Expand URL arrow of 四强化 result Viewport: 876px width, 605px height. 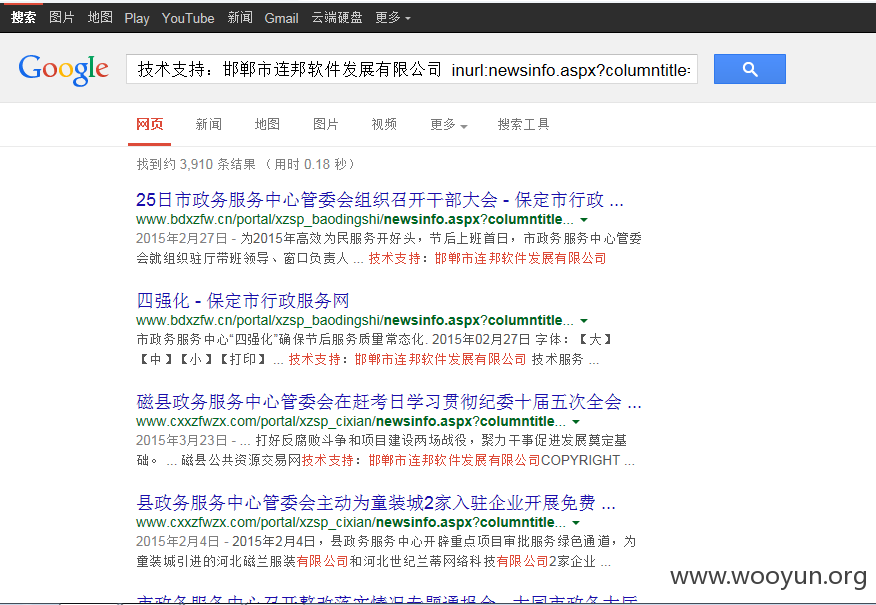click(x=584, y=321)
